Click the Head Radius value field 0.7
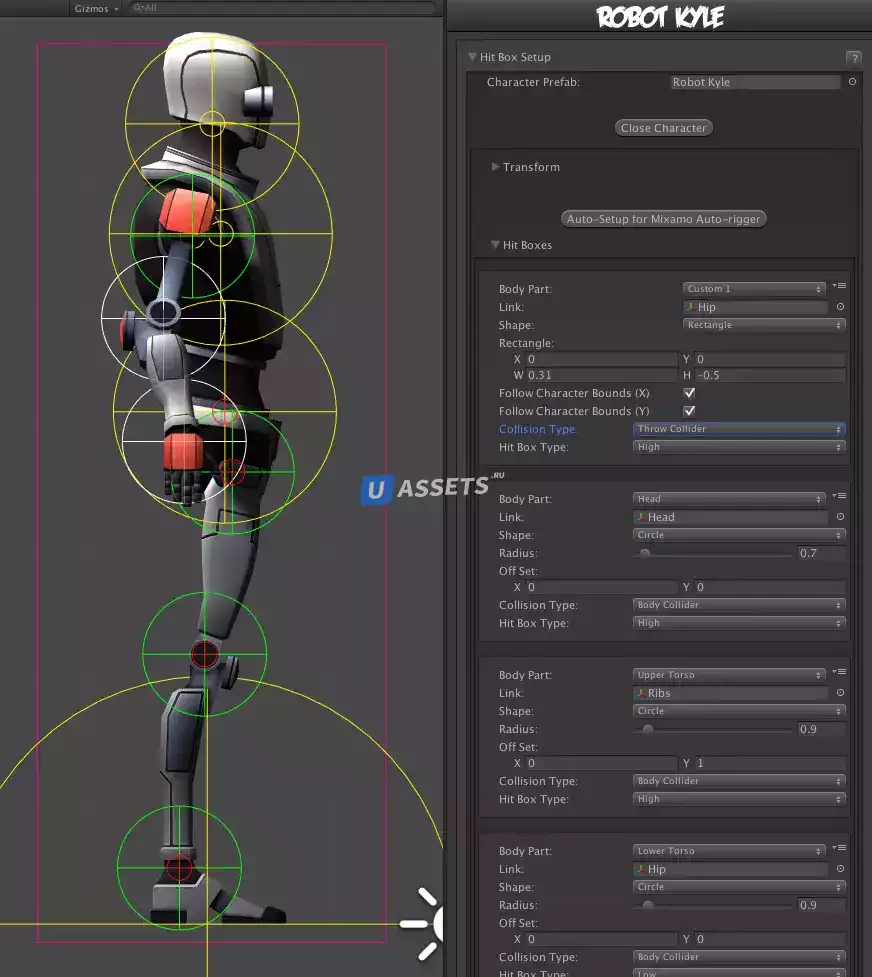The height and width of the screenshot is (977, 872). click(x=822, y=553)
